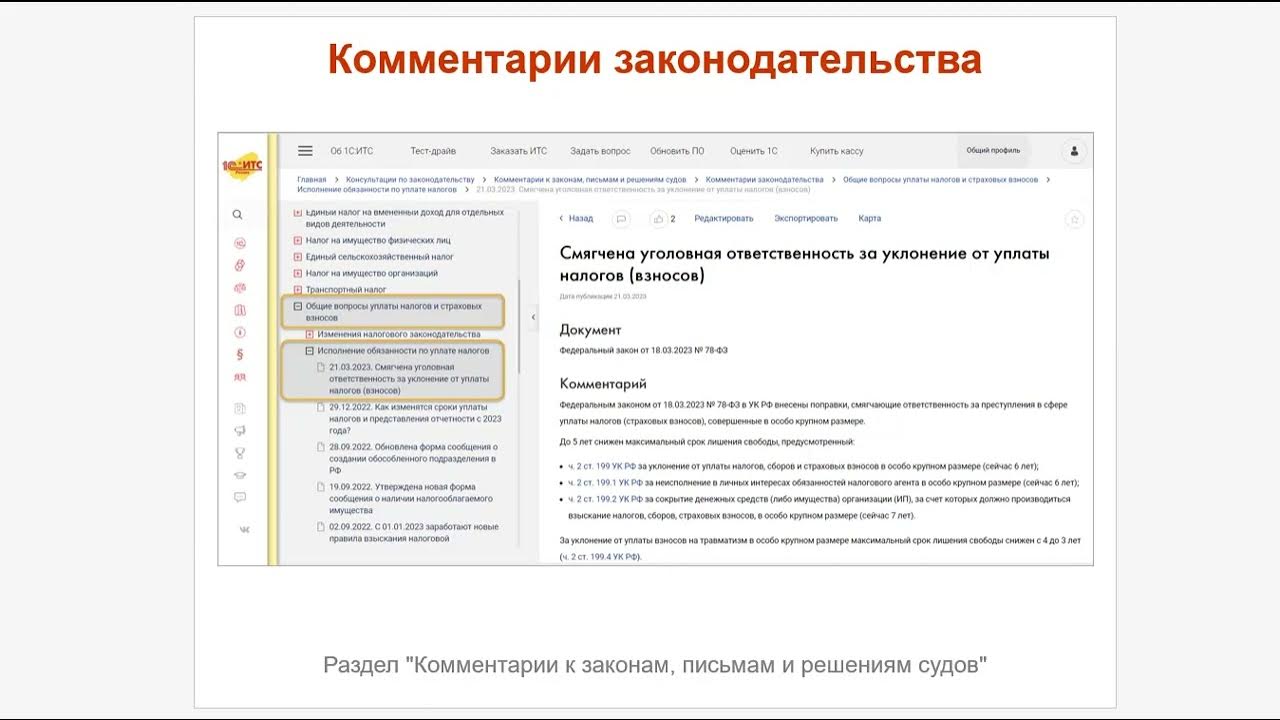The height and width of the screenshot is (720, 1280).
Task: Open tree article dated 29.12.2022
Action: [x=415, y=419]
